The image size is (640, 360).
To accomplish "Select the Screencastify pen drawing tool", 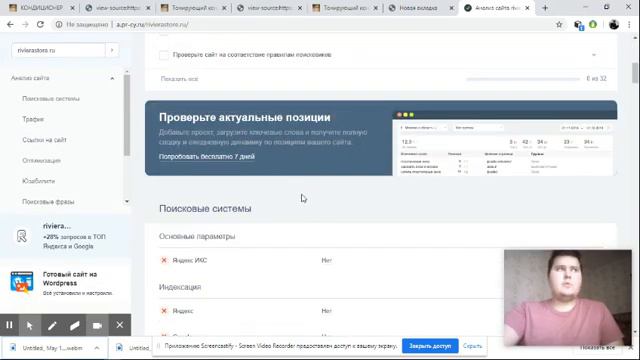I will [x=52, y=325].
